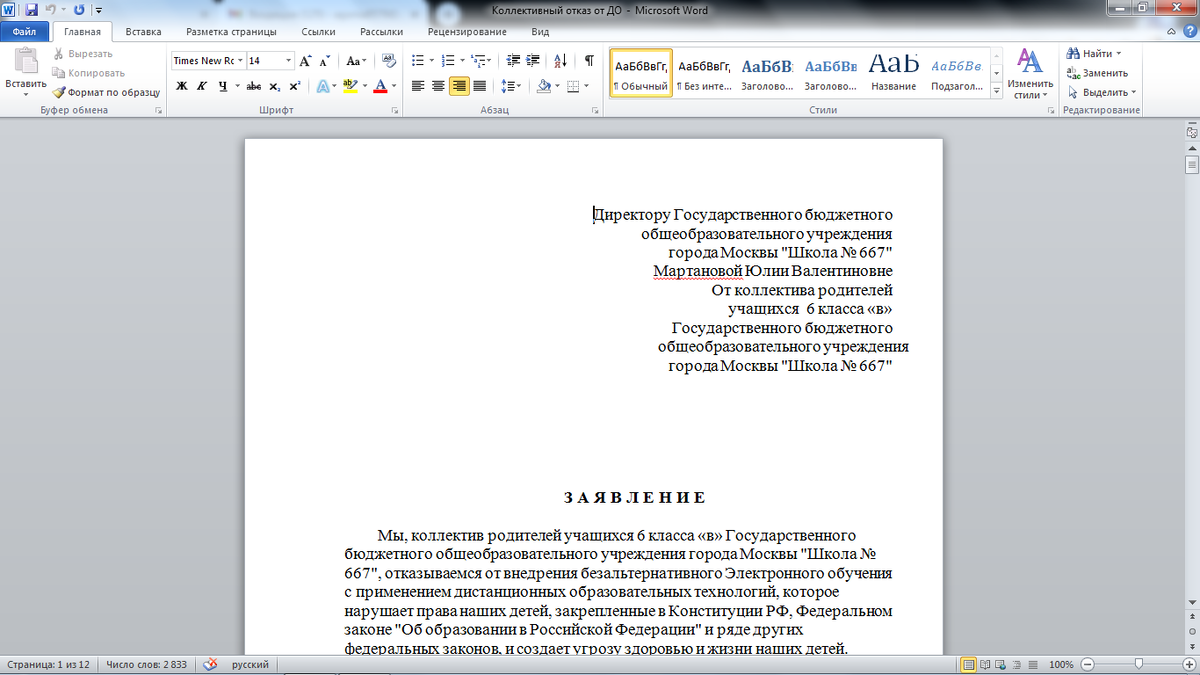Open text effects glowing A icon
This screenshot has height=675, width=1200.
pos(323,86)
